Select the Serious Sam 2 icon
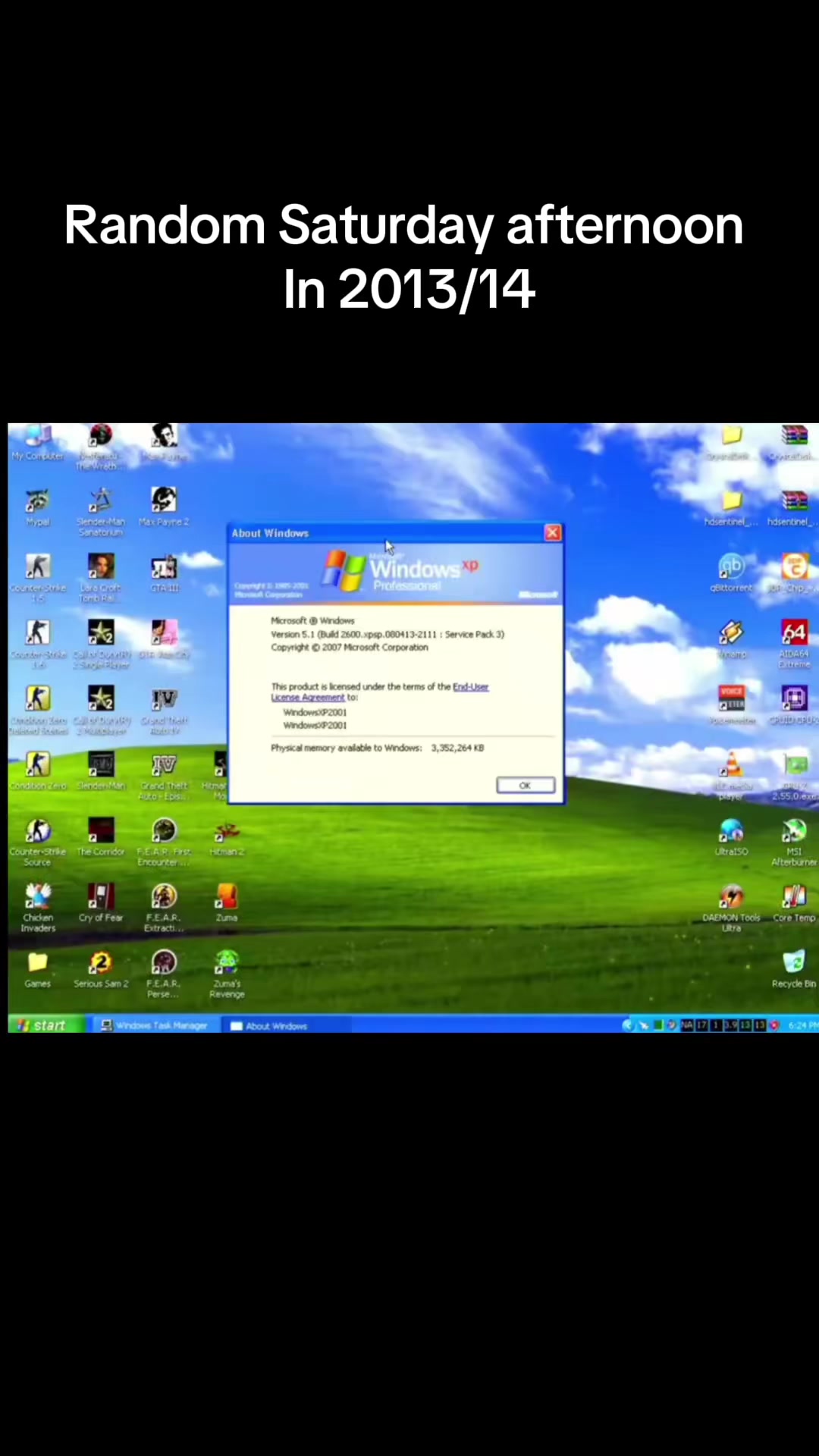 pyautogui.click(x=101, y=968)
